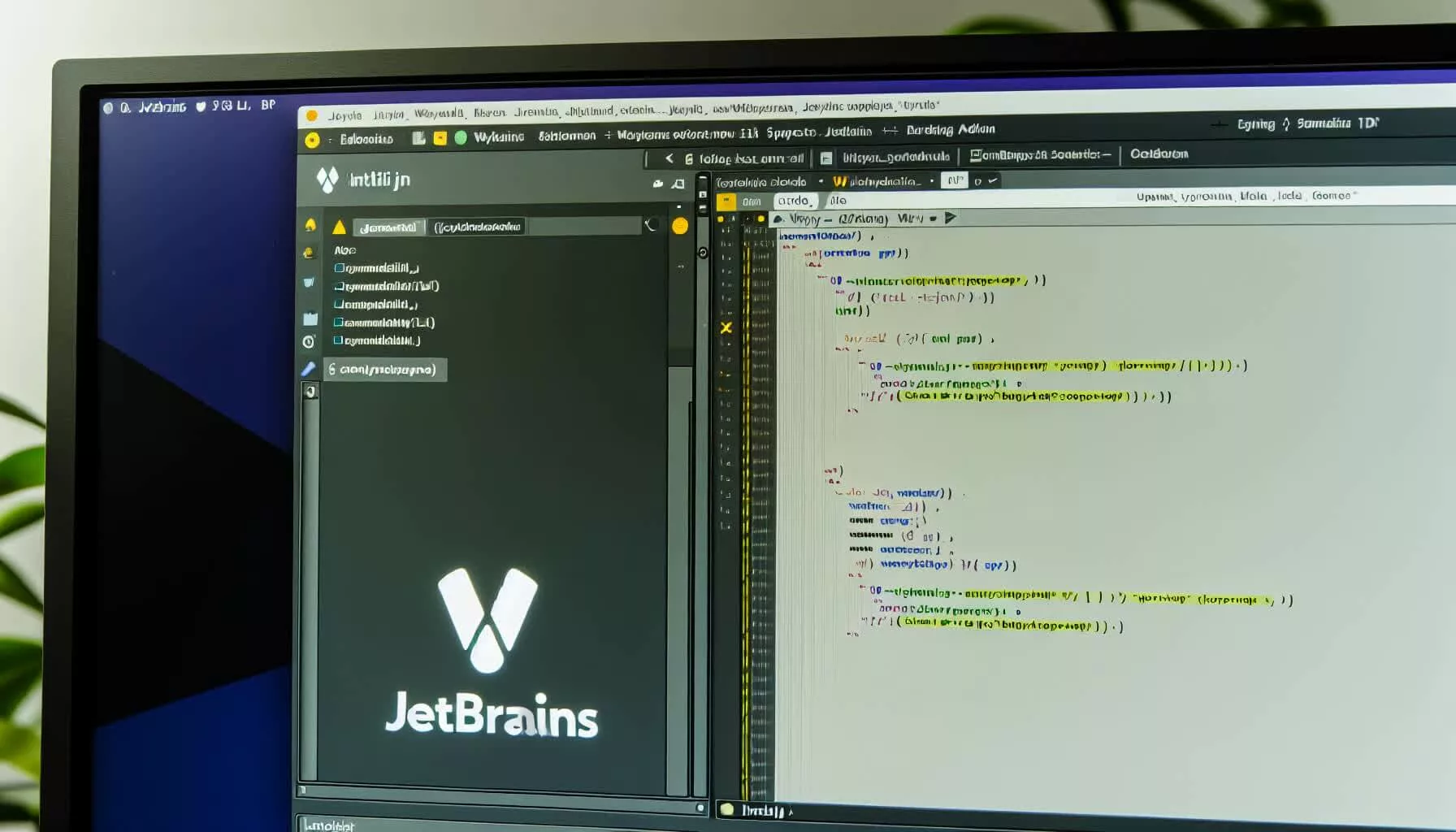Open the dropdown arrow left of the run triangle
The height and width of the screenshot is (832, 1456).
click(x=933, y=219)
